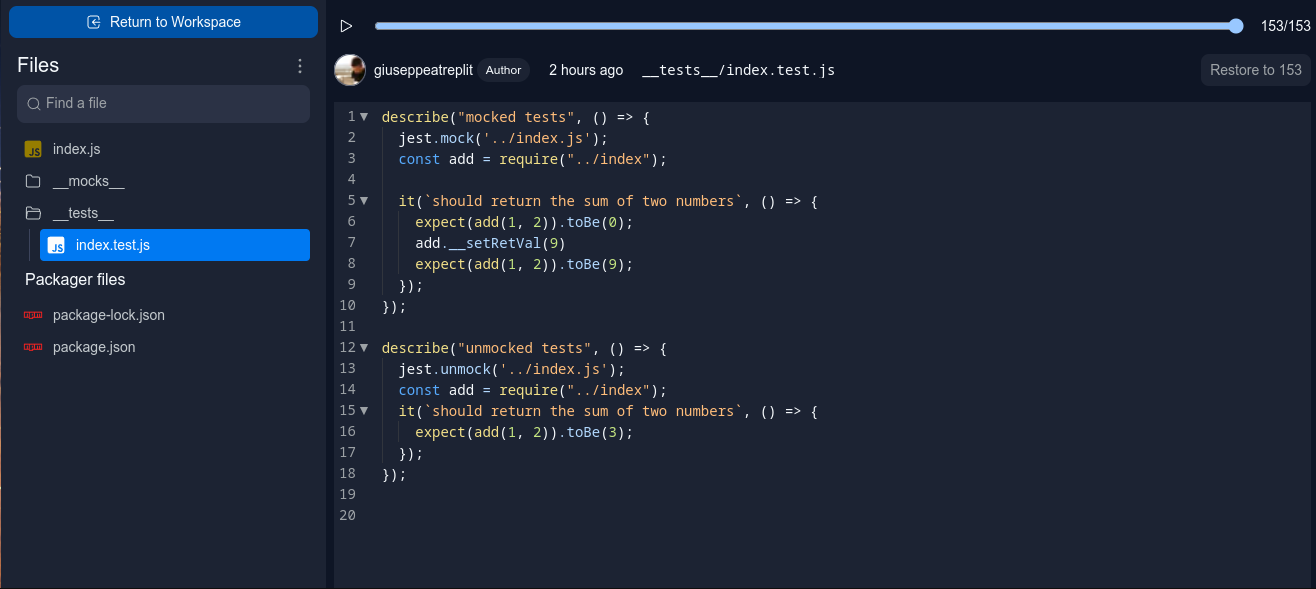1316x589 pixels.
Task: Collapse the it block on line 15
Action: (x=364, y=410)
